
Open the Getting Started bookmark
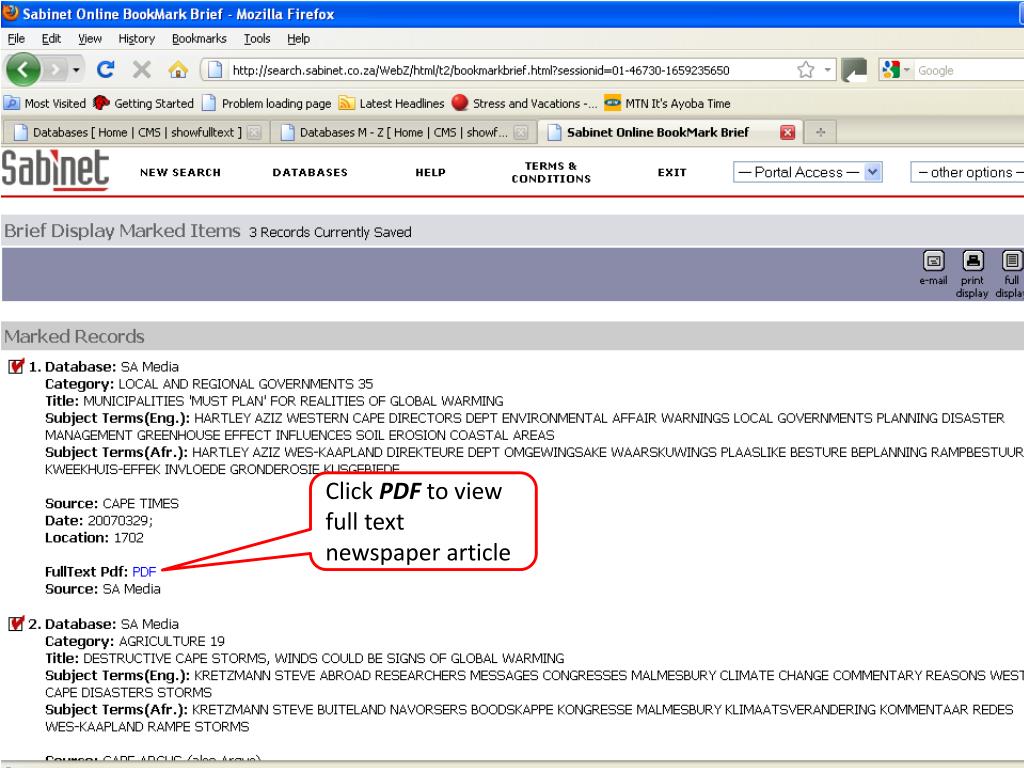pos(144,103)
